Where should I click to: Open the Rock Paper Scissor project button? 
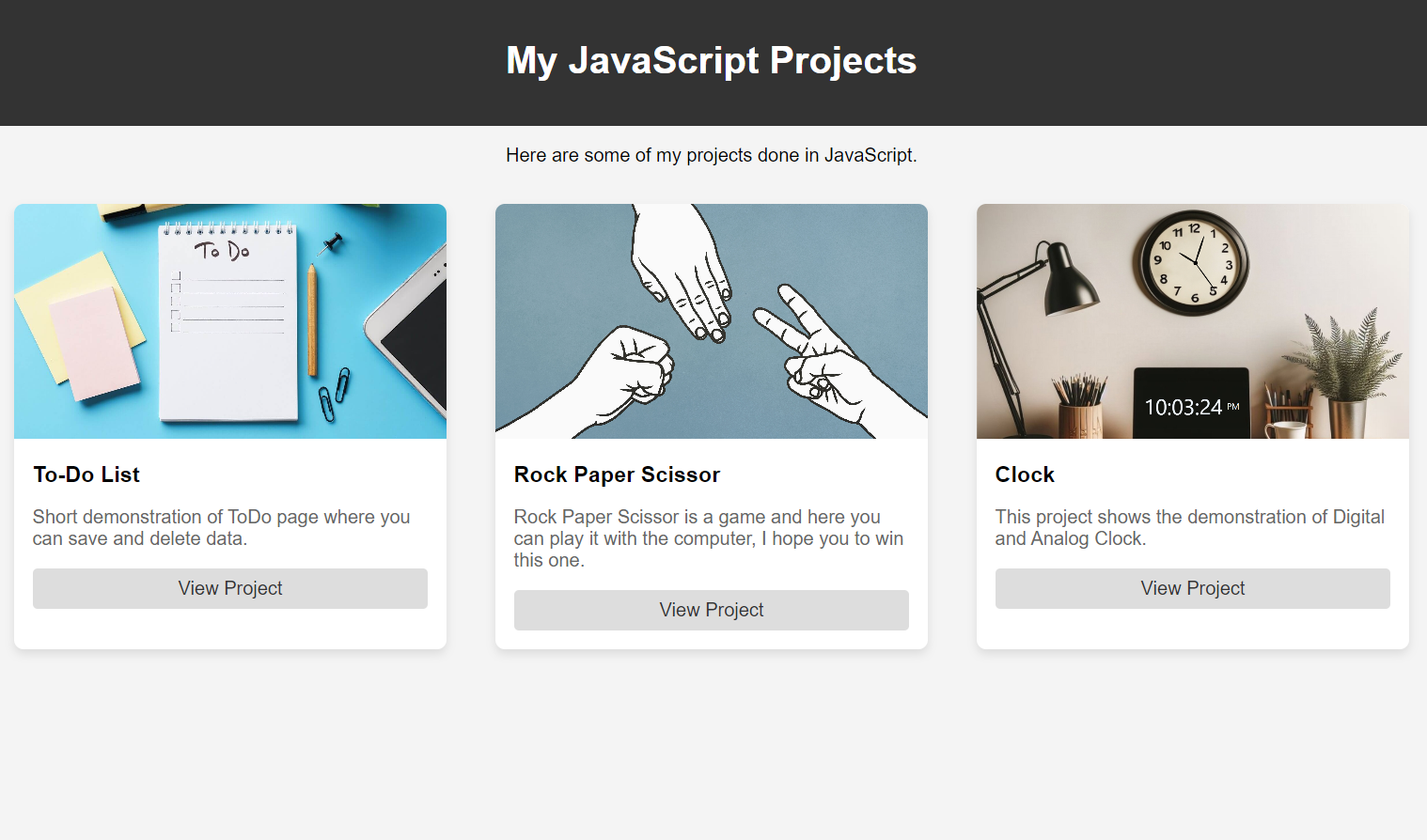[712, 610]
